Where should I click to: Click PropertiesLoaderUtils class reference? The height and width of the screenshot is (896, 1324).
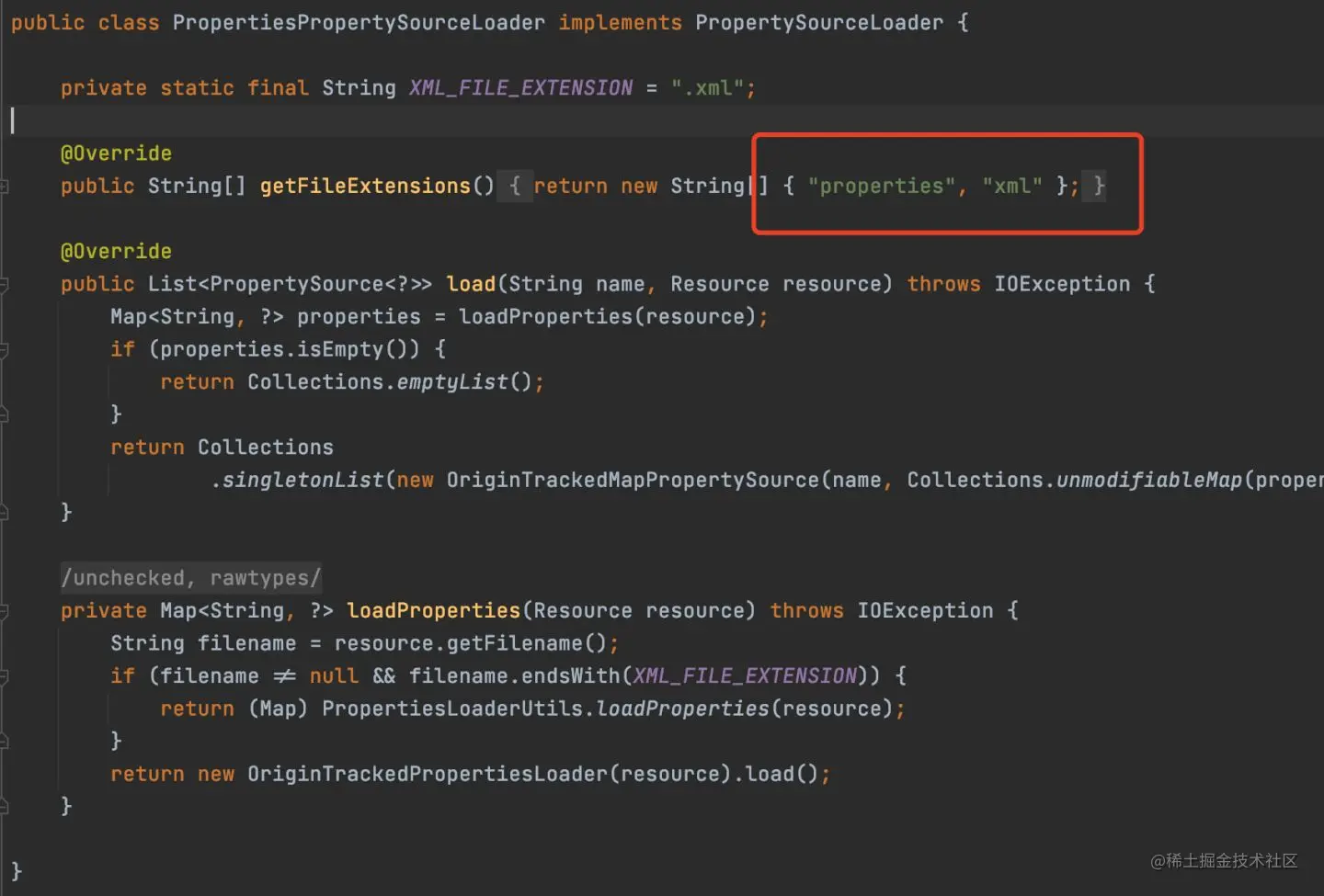[452, 709]
